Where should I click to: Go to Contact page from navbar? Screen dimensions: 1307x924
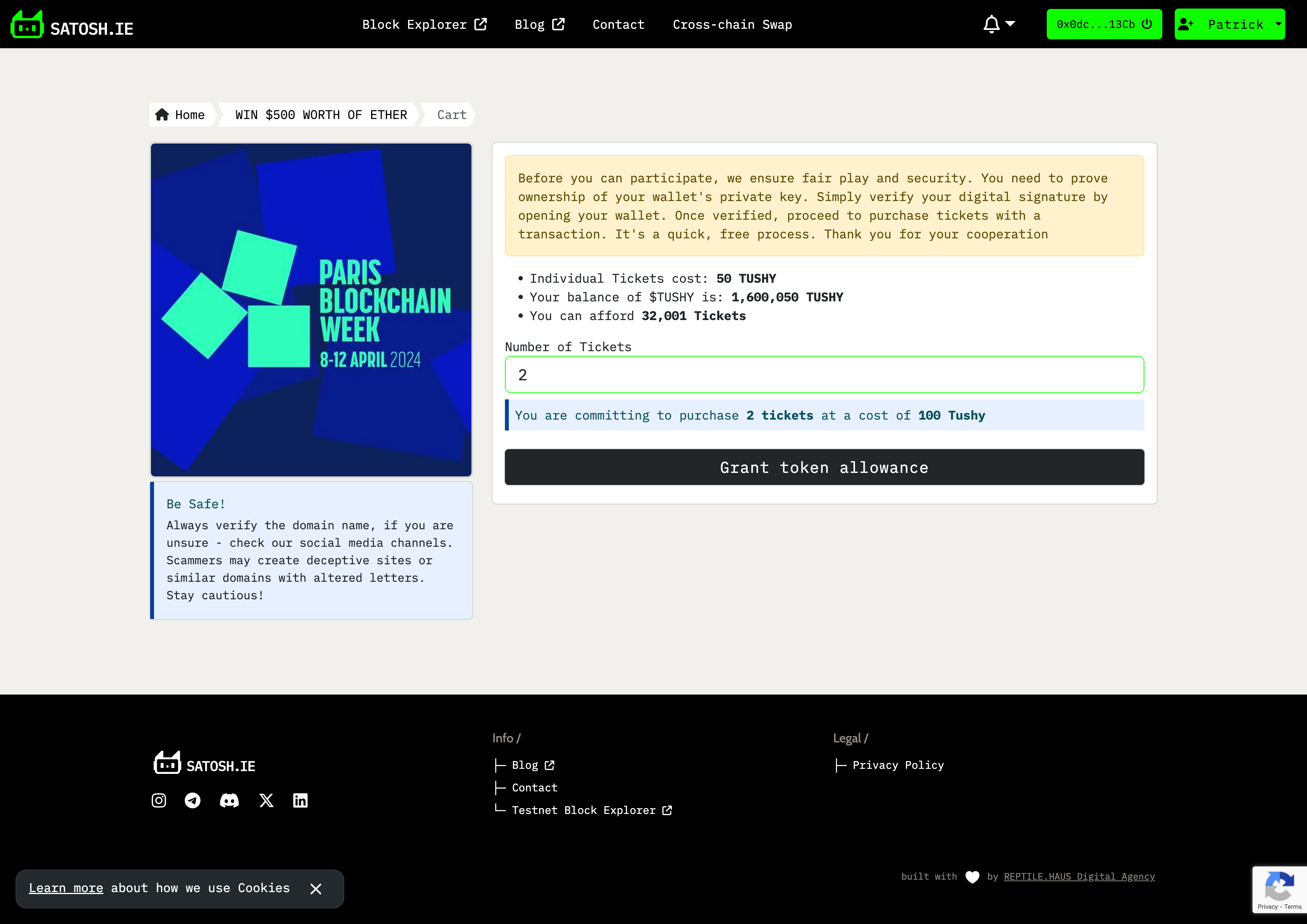tap(618, 24)
